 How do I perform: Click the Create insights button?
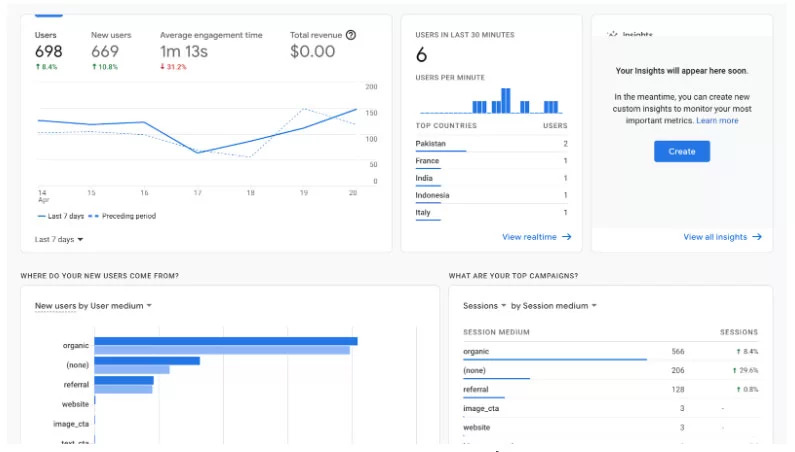tap(681, 151)
